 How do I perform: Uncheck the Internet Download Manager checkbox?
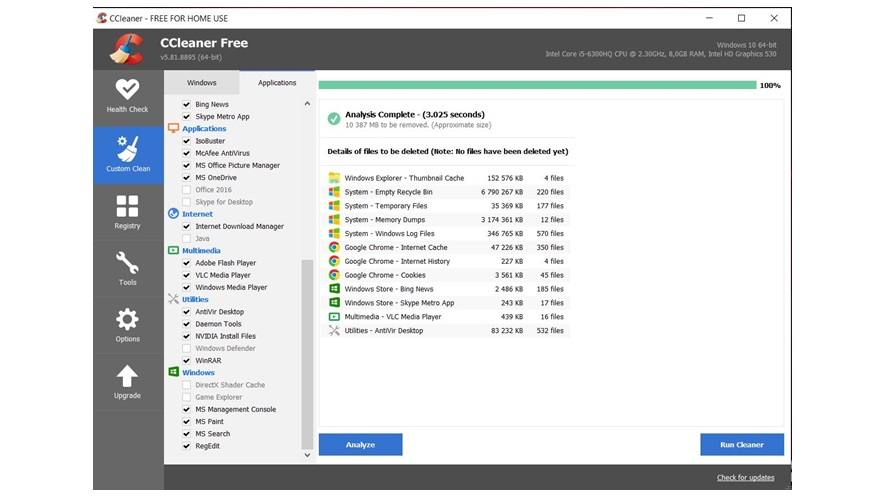coord(186,226)
